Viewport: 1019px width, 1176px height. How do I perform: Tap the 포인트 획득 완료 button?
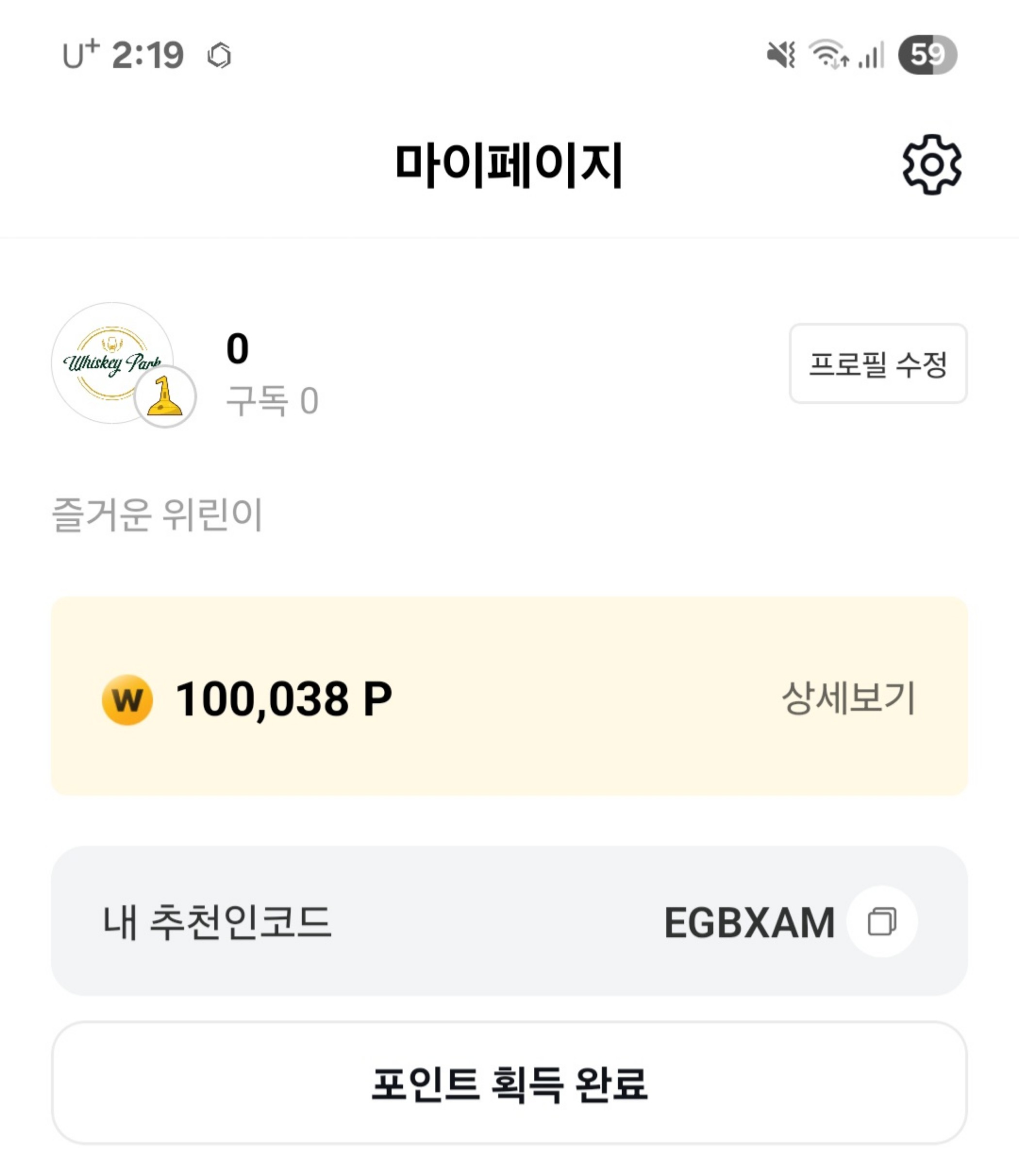click(x=509, y=1083)
